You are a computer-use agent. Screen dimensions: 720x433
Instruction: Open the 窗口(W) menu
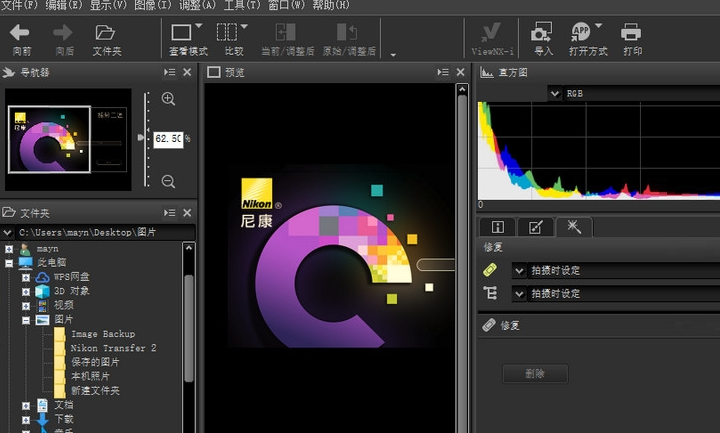pyautogui.click(x=286, y=6)
